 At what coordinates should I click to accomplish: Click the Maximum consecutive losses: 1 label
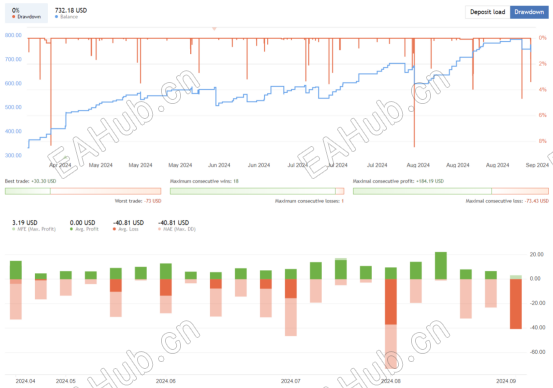point(309,201)
